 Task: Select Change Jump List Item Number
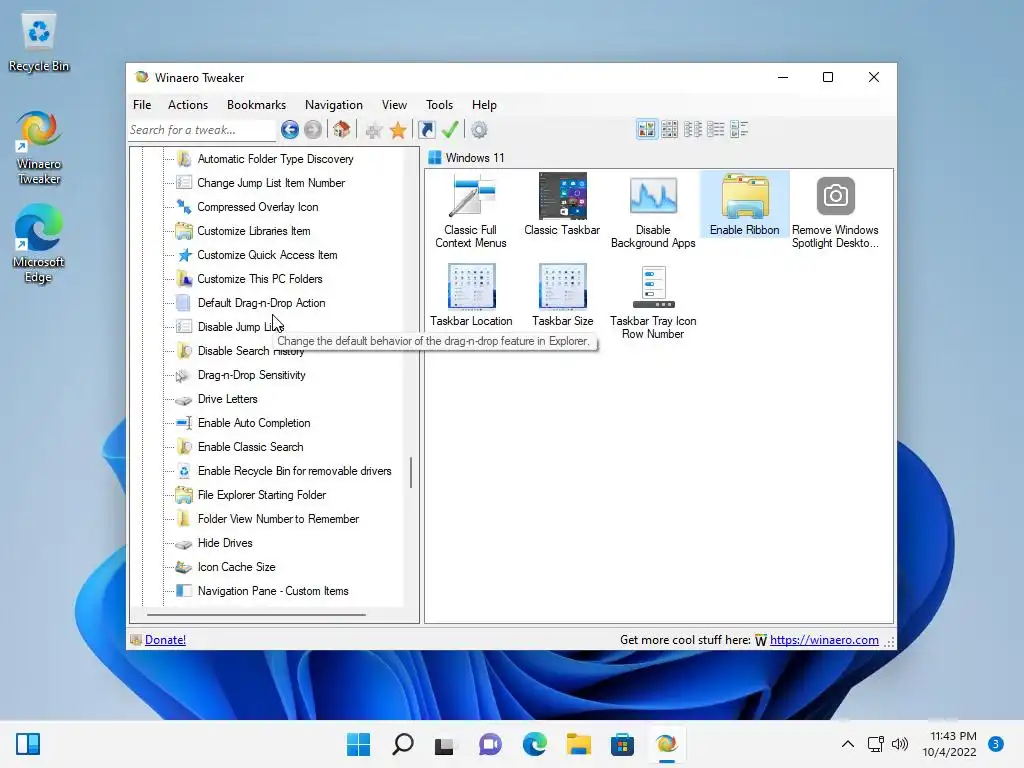pos(271,183)
